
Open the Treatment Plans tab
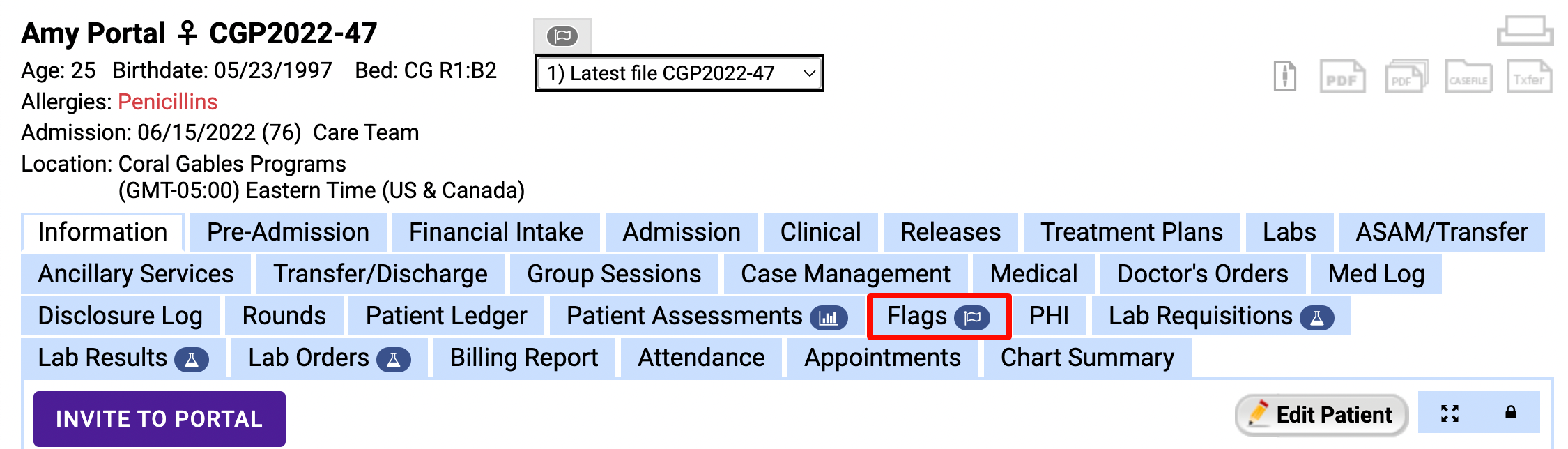(1130, 231)
